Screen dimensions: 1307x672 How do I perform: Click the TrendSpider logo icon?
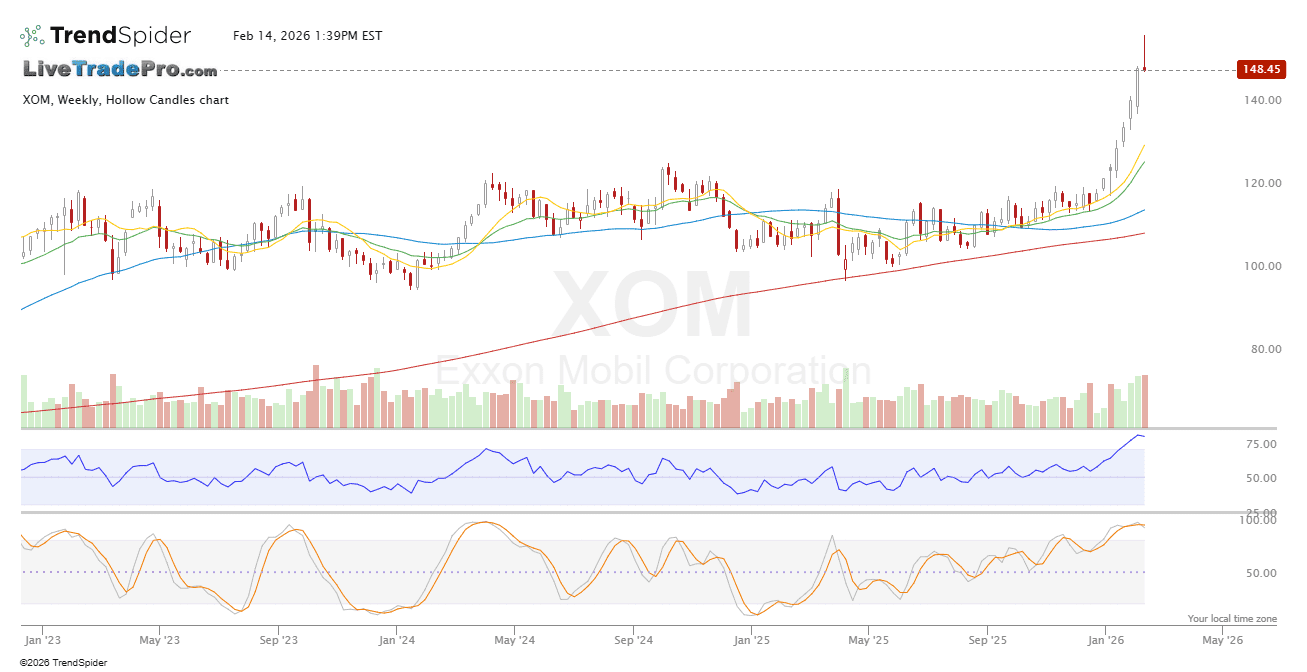click(32, 36)
